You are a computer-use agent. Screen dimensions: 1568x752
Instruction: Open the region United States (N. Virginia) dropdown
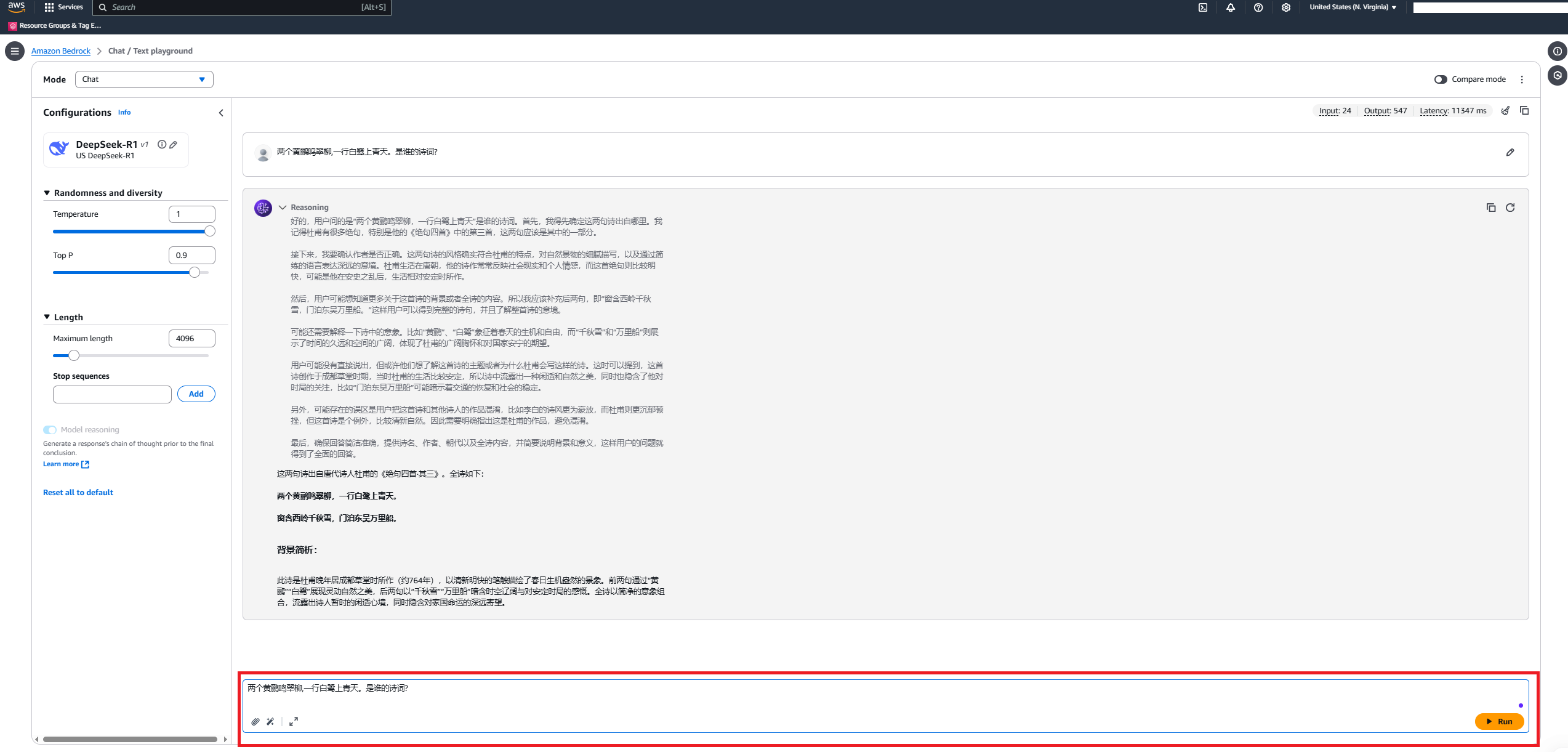pos(1353,7)
